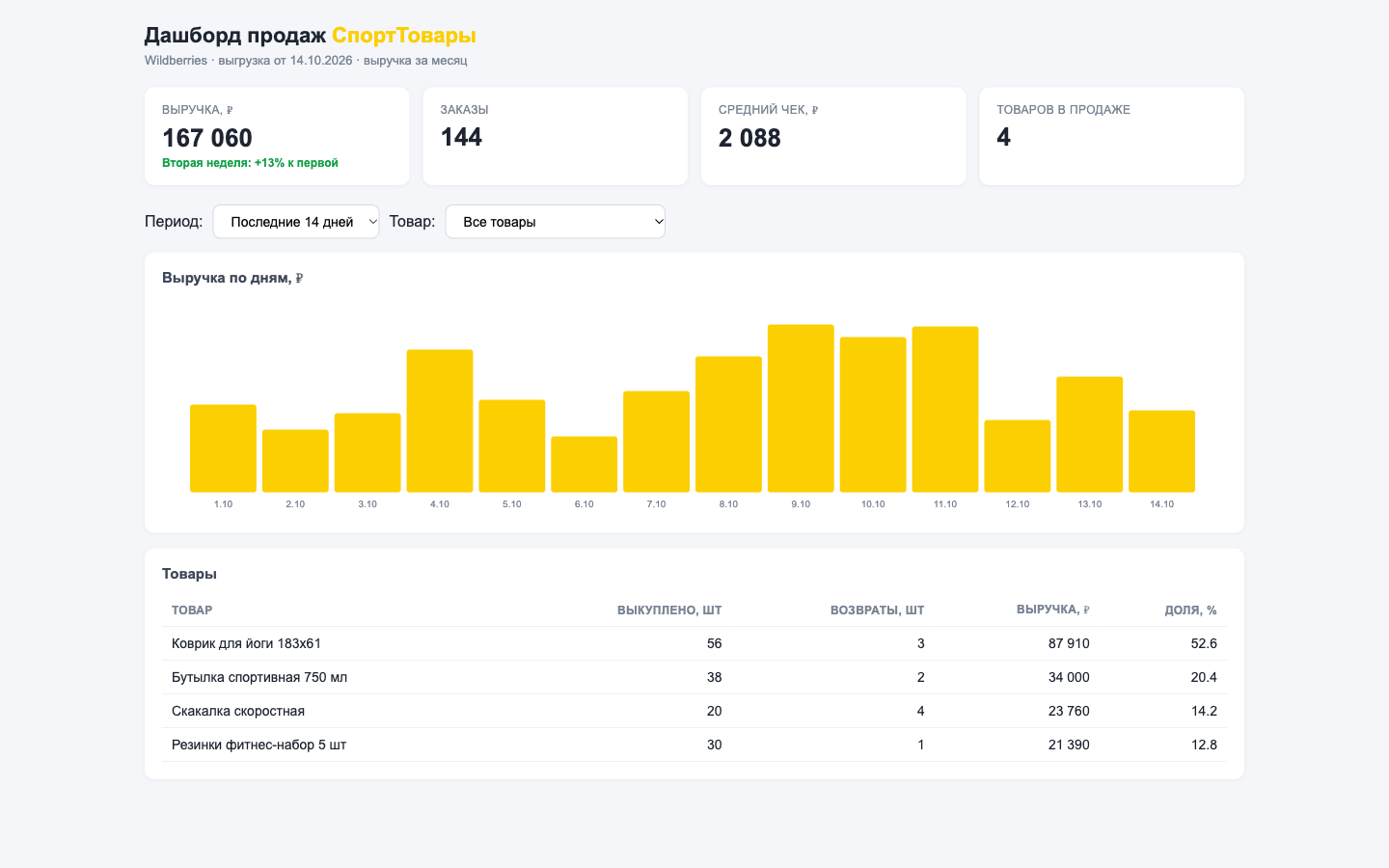Click the chart bar for 8.10
1389x868 pixels.
(x=728, y=424)
